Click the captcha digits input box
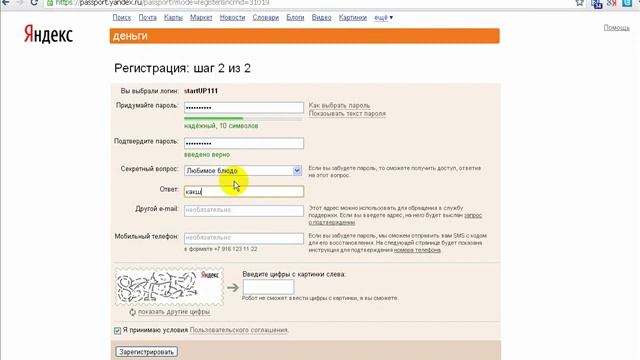 268,287
